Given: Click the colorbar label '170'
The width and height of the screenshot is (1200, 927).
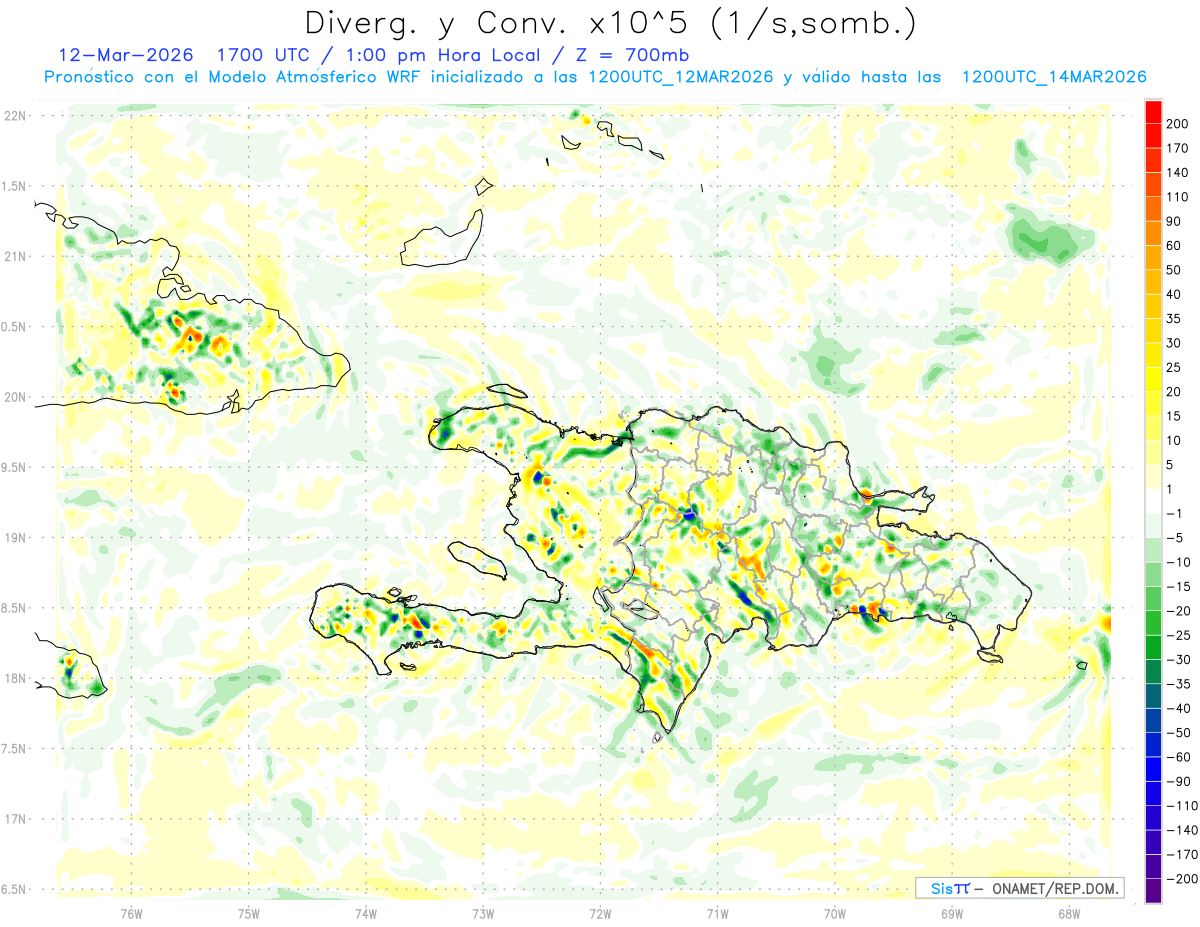Looking at the screenshot, I should pos(1178,148).
